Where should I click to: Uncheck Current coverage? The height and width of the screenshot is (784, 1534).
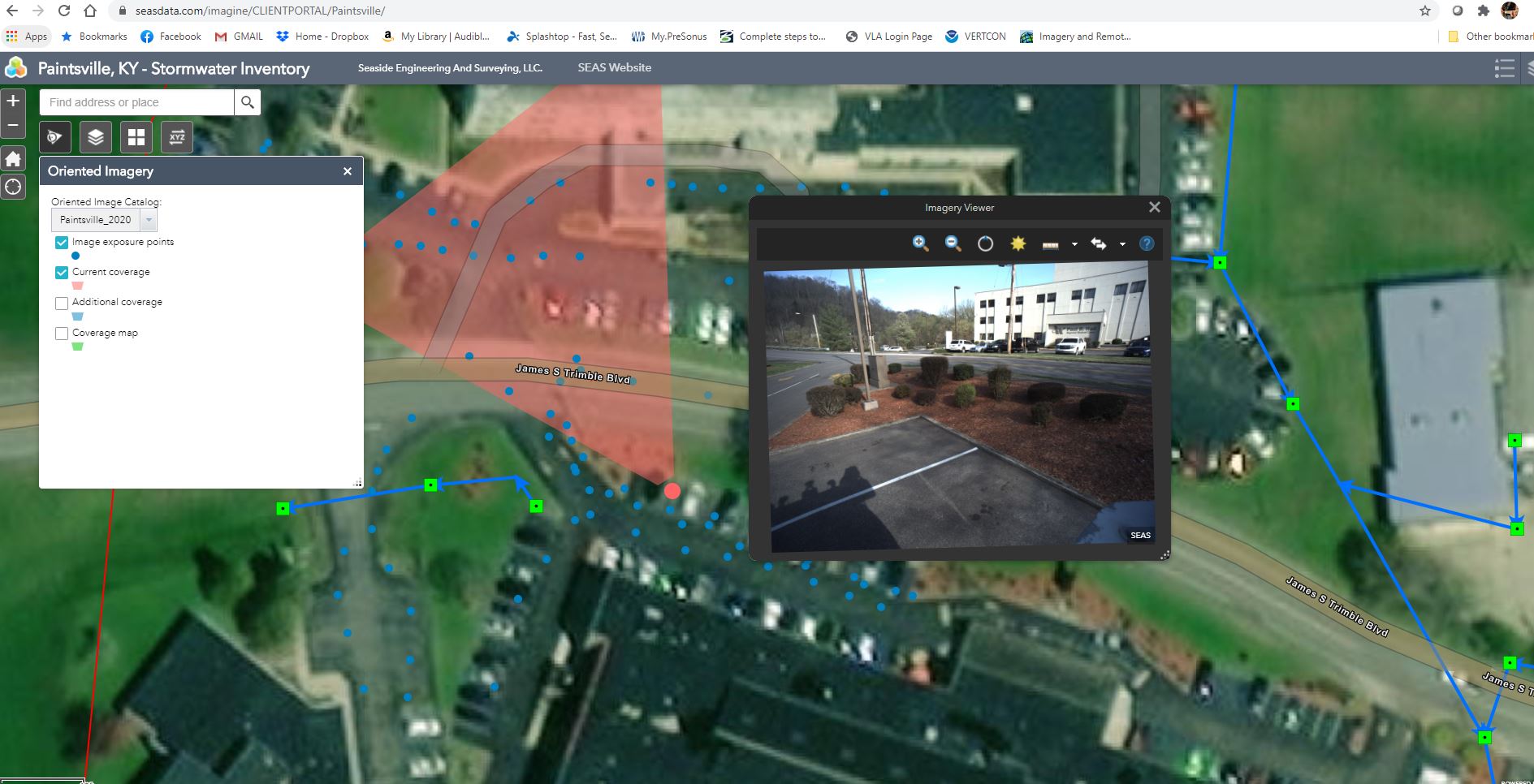(x=62, y=273)
